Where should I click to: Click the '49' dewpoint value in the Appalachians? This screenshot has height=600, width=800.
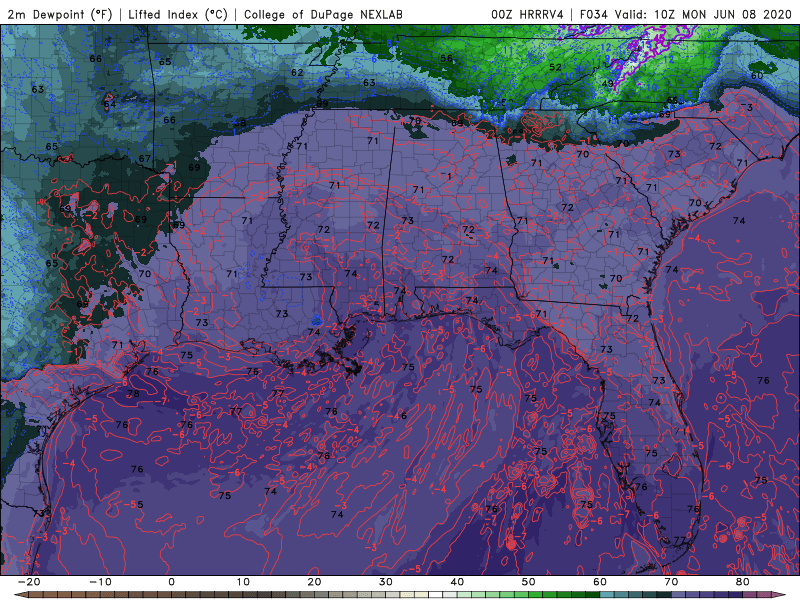pyautogui.click(x=608, y=84)
